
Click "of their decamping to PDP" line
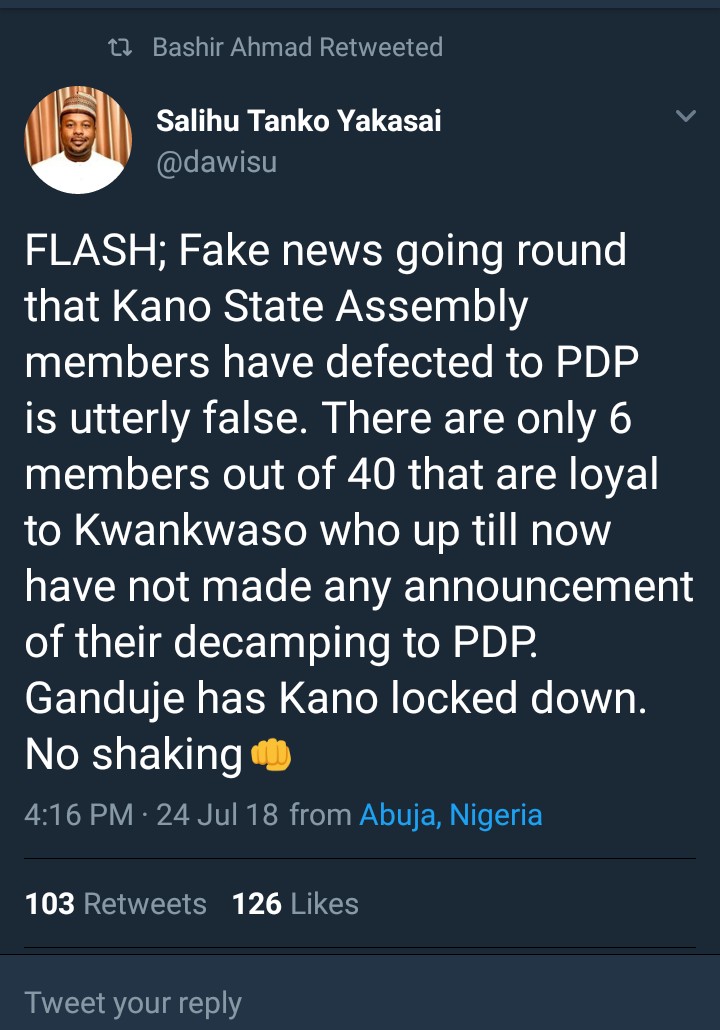(x=280, y=642)
